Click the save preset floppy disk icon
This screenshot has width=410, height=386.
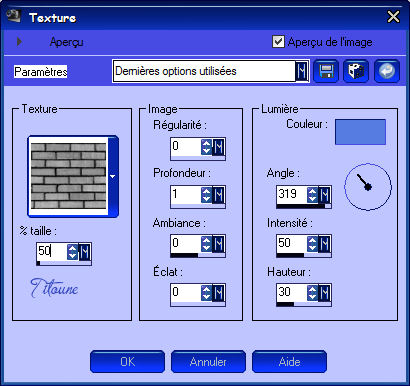pyautogui.click(x=326, y=71)
